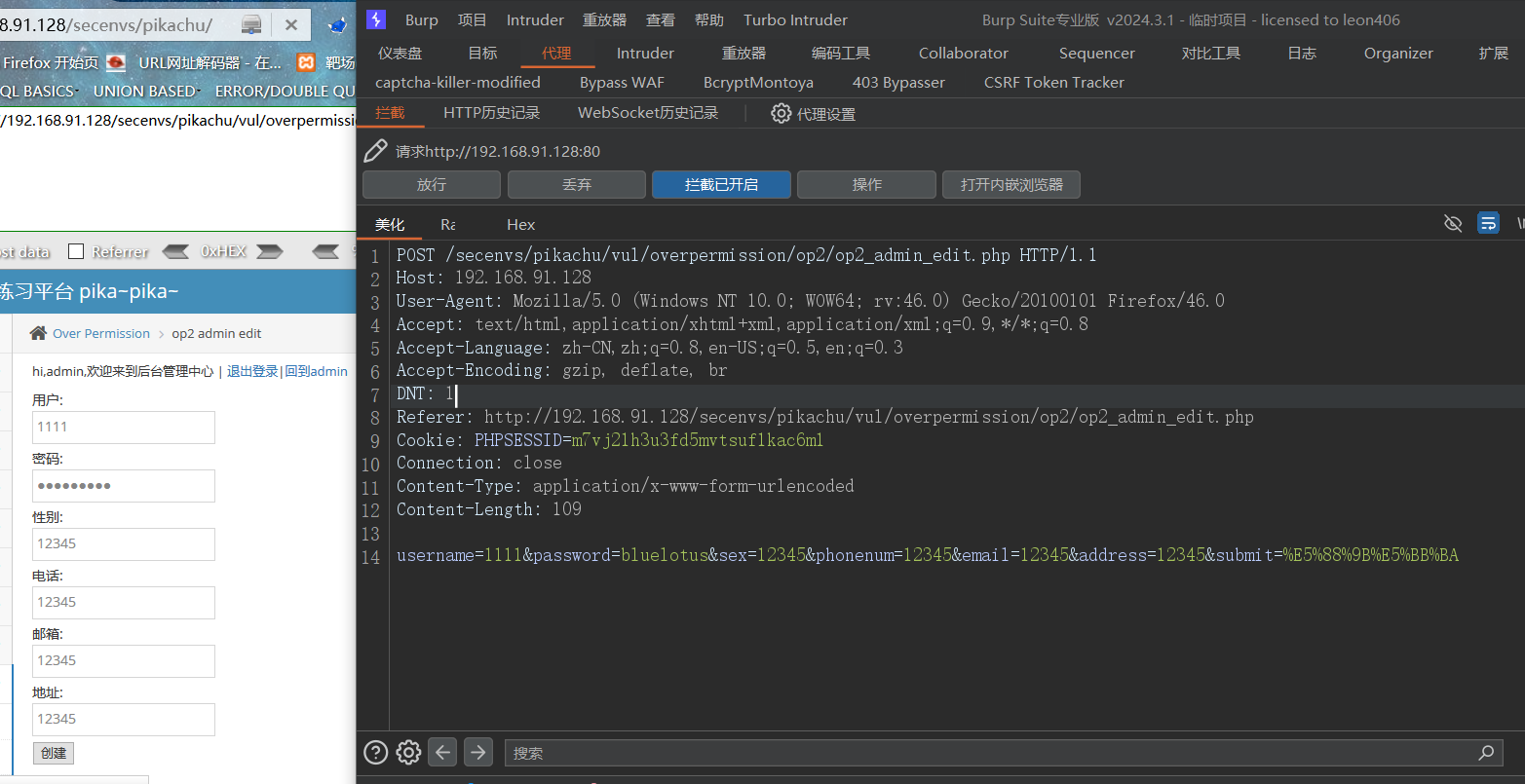Screen dimensions: 1525x784
Task: Open WebSocket历史记录 sub-tab
Action: [x=648, y=113]
